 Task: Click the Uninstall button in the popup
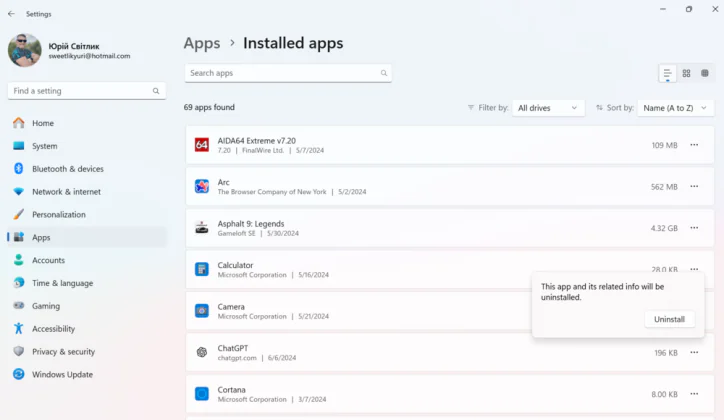670,319
